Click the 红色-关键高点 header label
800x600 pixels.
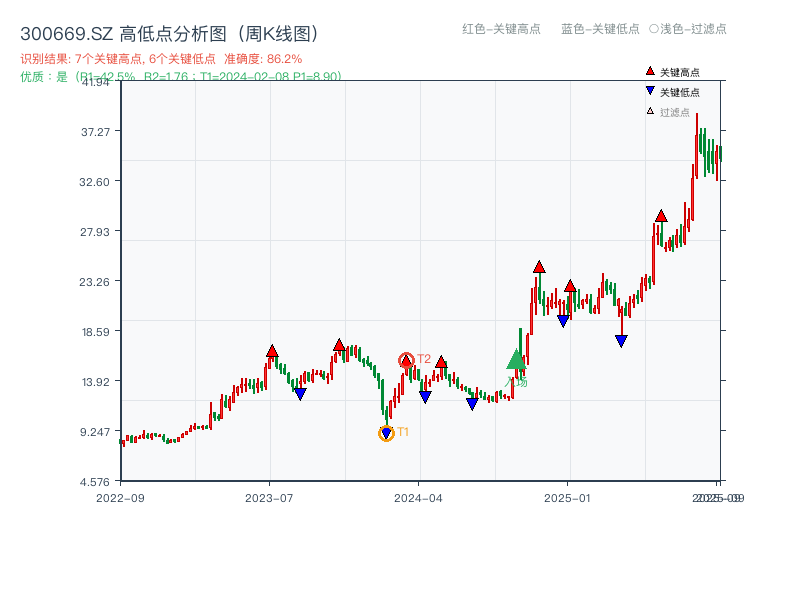[x=501, y=29]
